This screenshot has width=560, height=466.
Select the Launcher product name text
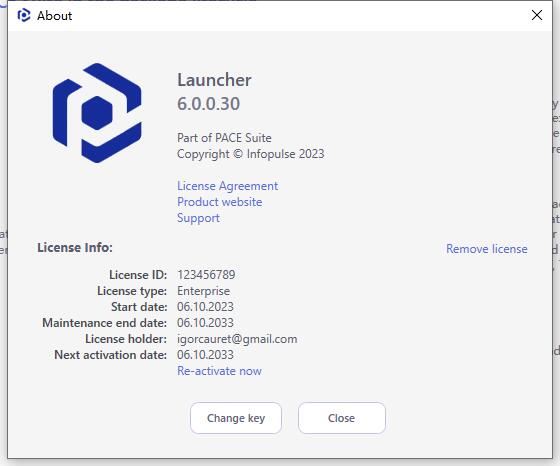pos(214,80)
